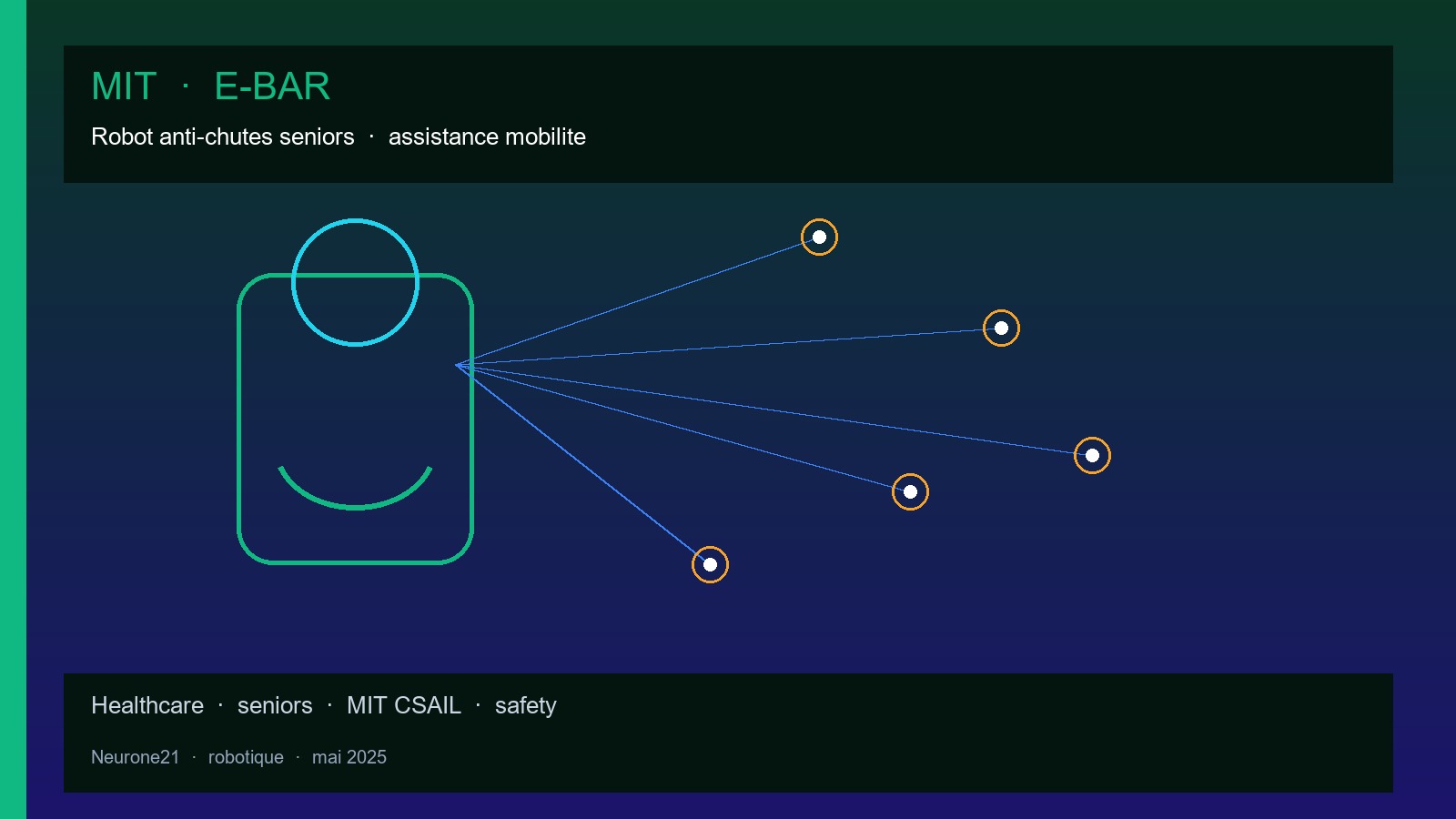Click the MIT CSAIL tag
The image size is (1456, 819).
coord(404,705)
